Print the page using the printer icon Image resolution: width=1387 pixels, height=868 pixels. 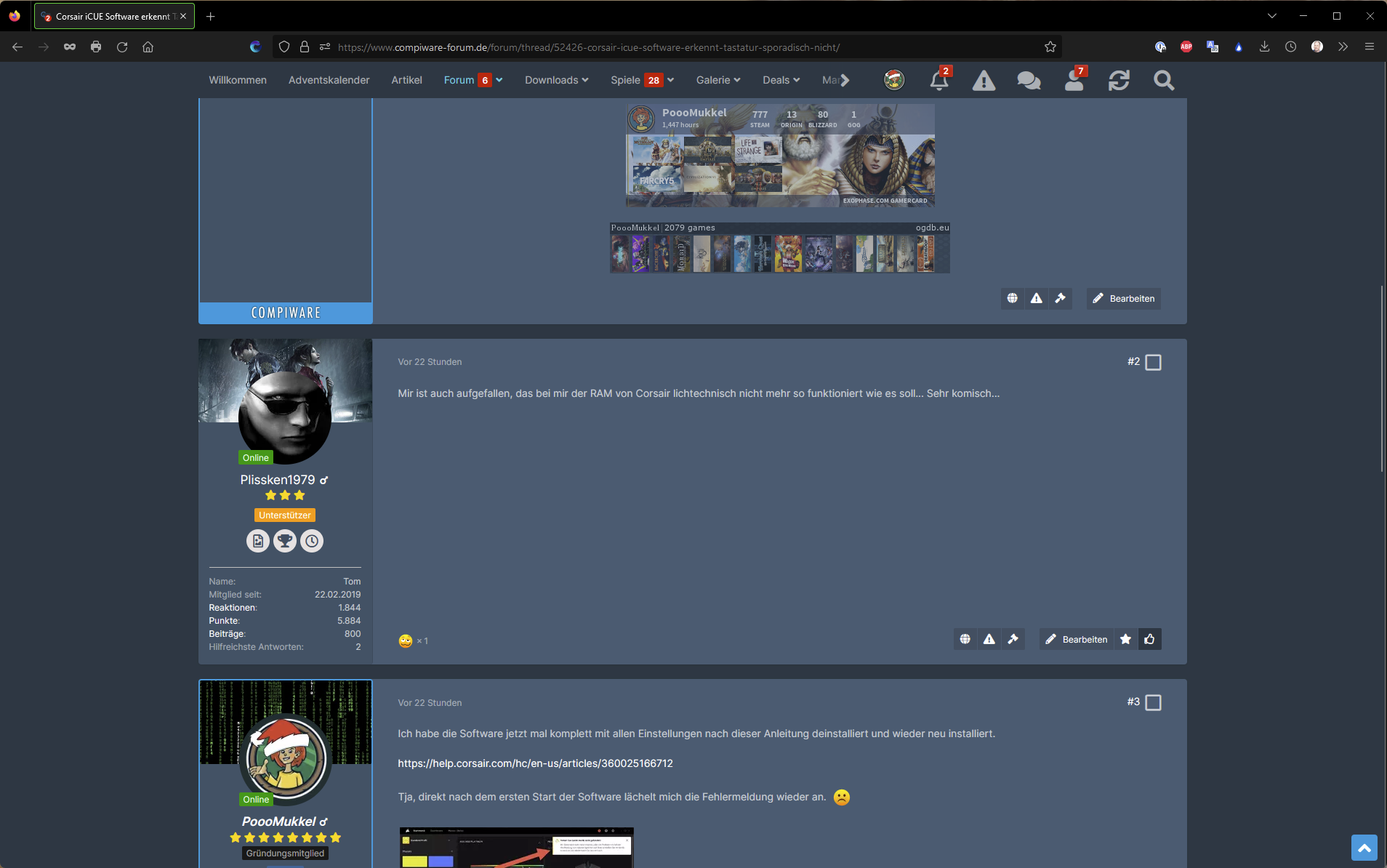coord(96,47)
